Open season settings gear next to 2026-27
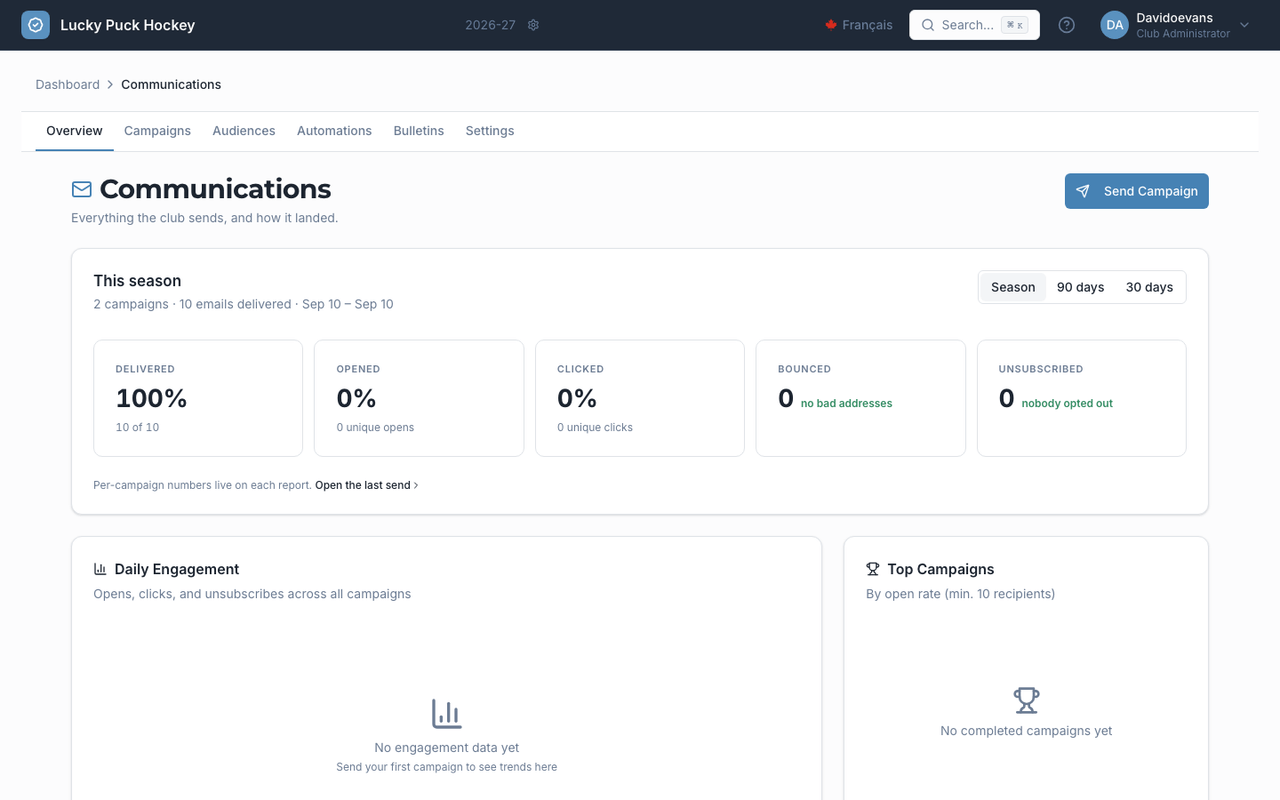 click(x=533, y=25)
